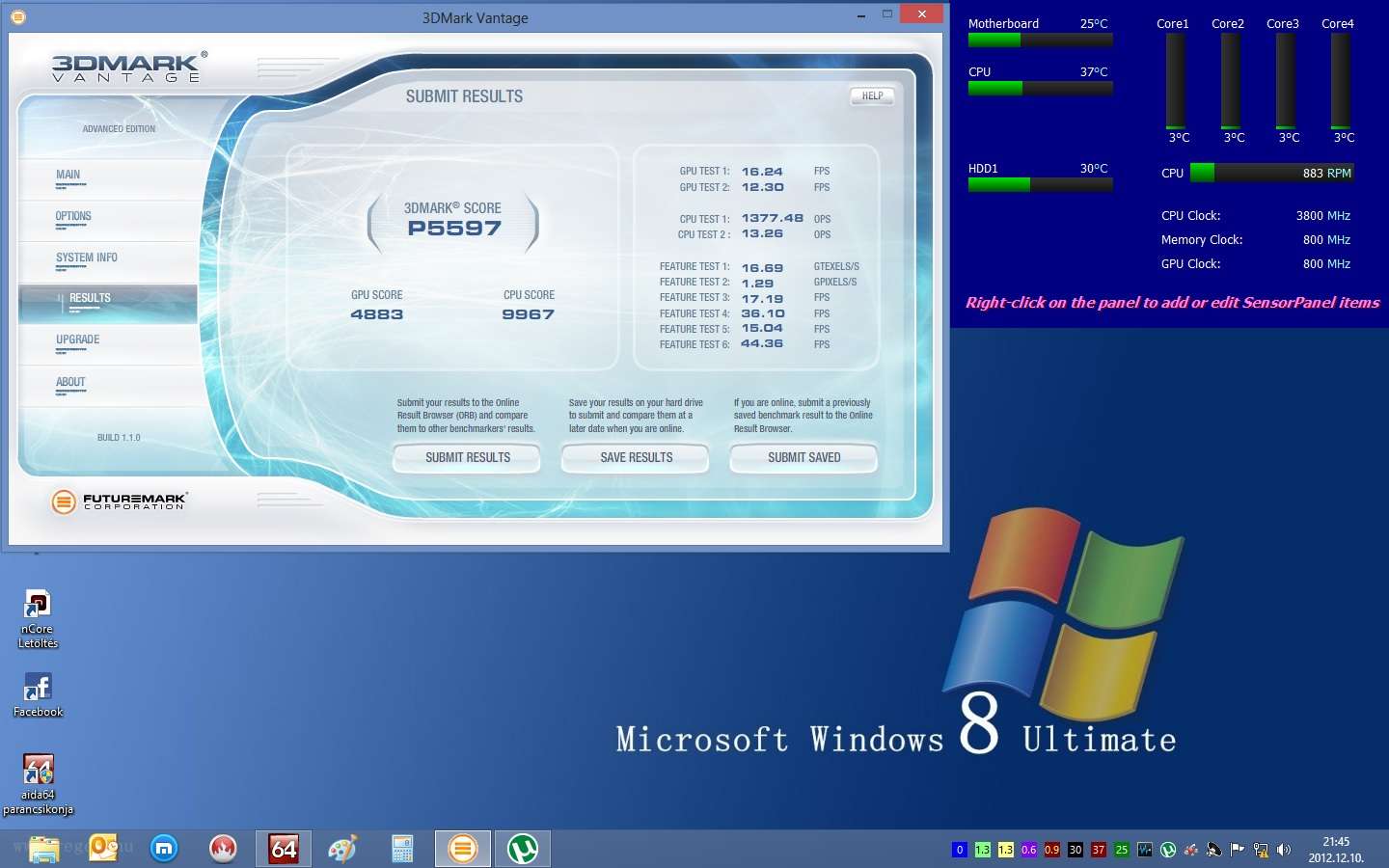Click the 3DMark Vantage title bar icon
The height and width of the screenshot is (868, 1389).
(x=17, y=16)
